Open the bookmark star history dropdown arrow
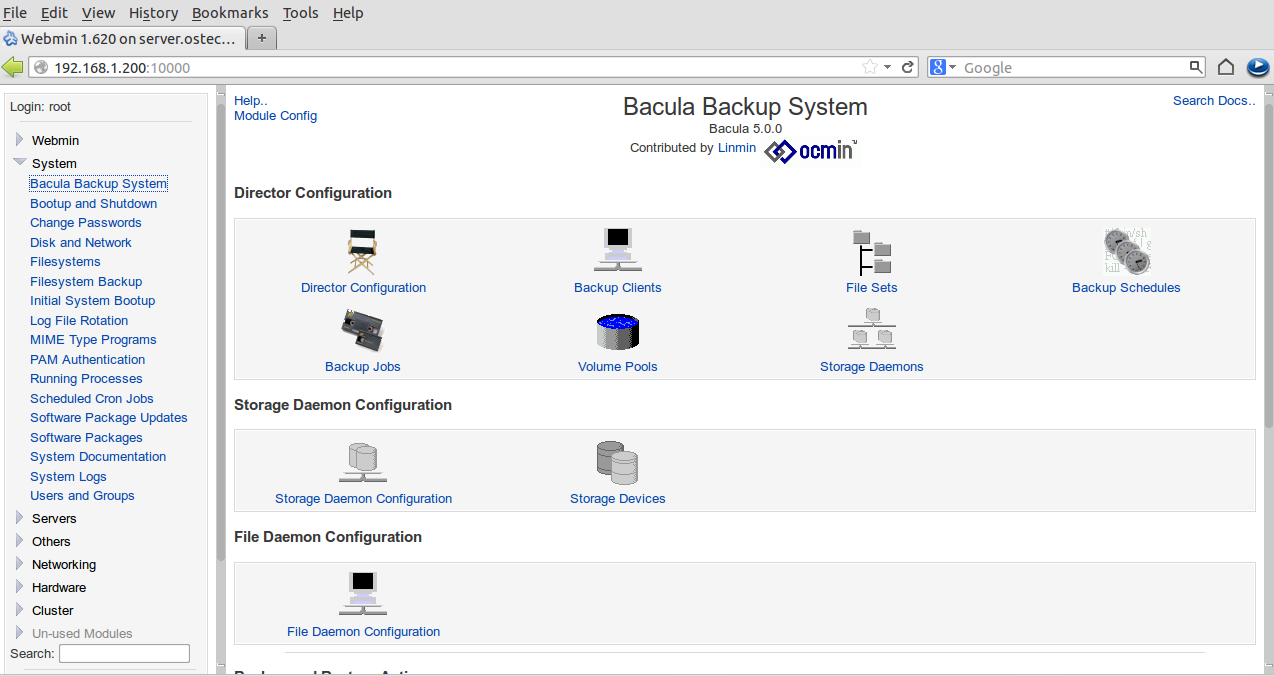This screenshot has height=676, width=1274. [888, 67]
